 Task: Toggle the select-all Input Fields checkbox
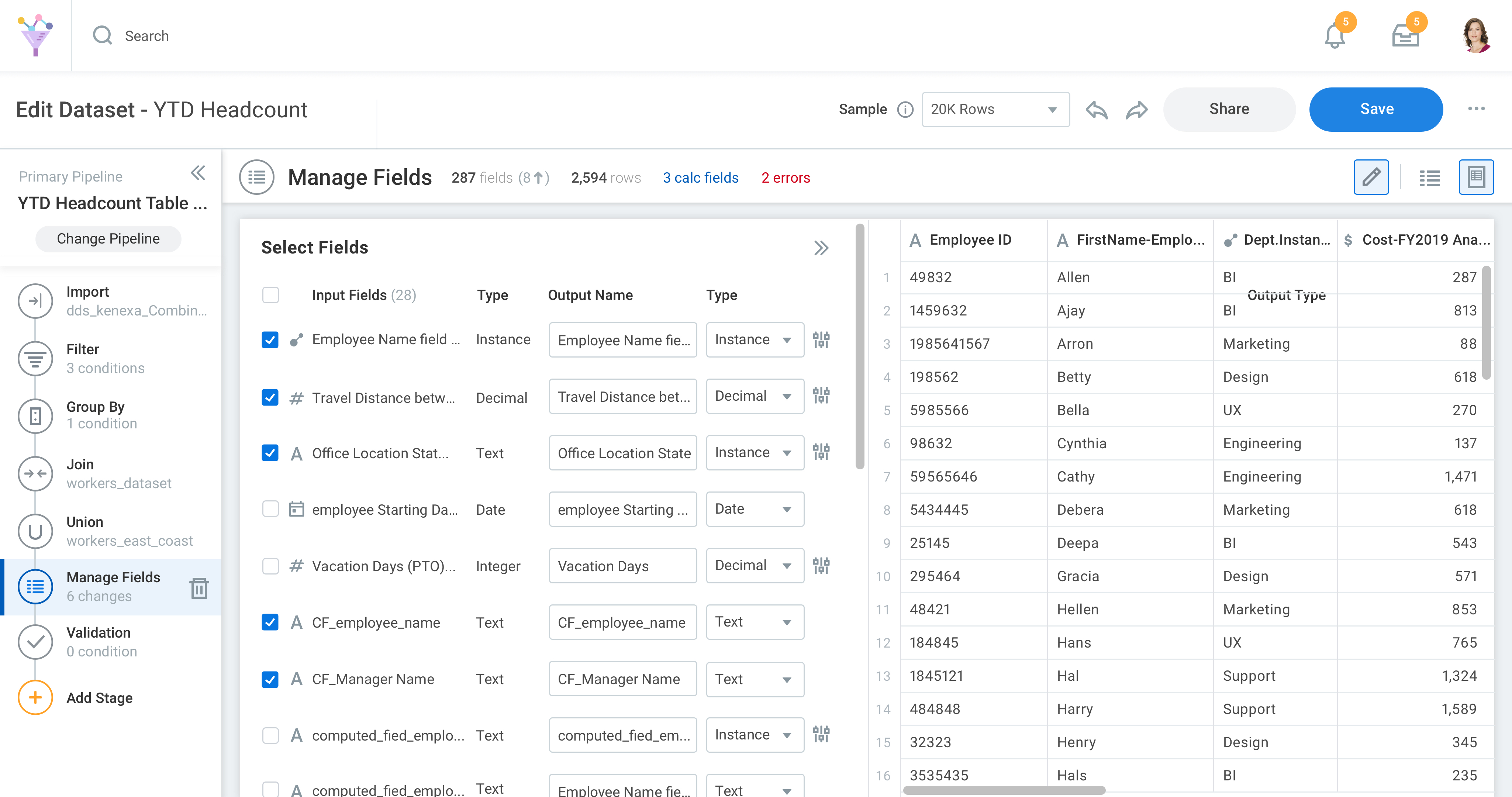[270, 294]
